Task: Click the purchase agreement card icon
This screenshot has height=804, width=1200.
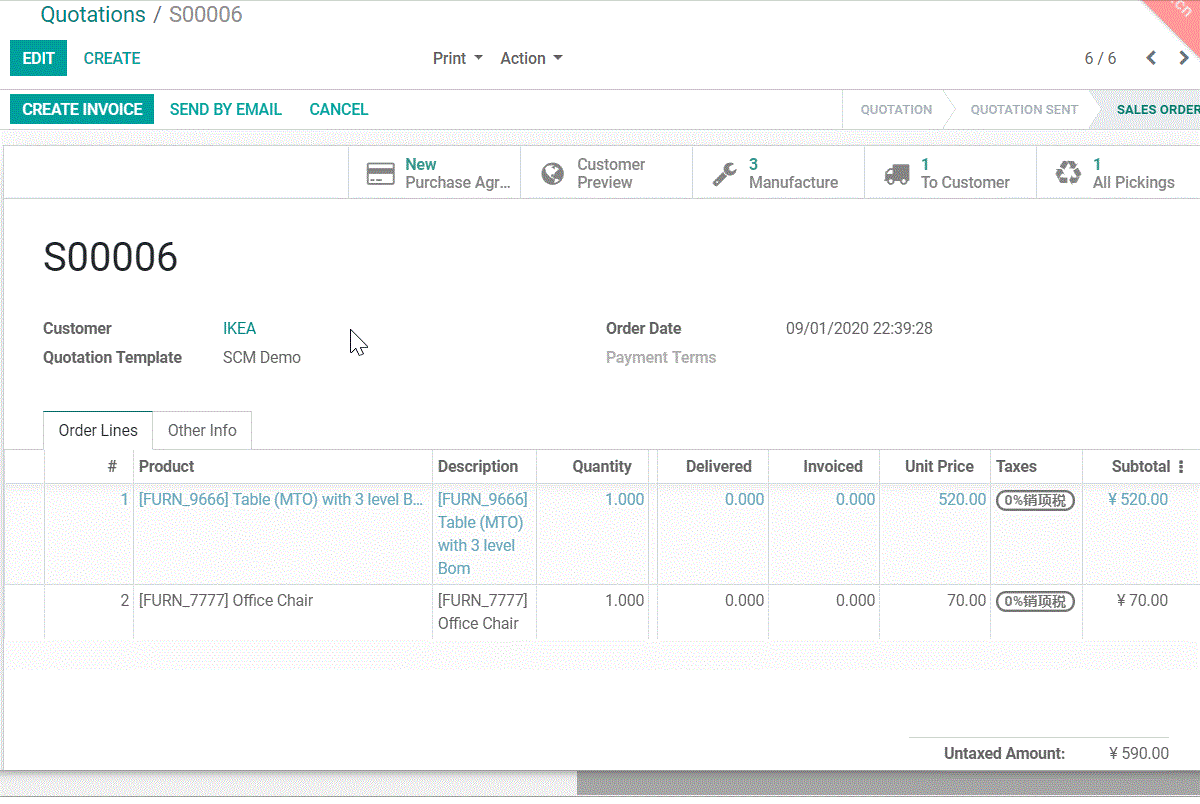Action: tap(380, 174)
